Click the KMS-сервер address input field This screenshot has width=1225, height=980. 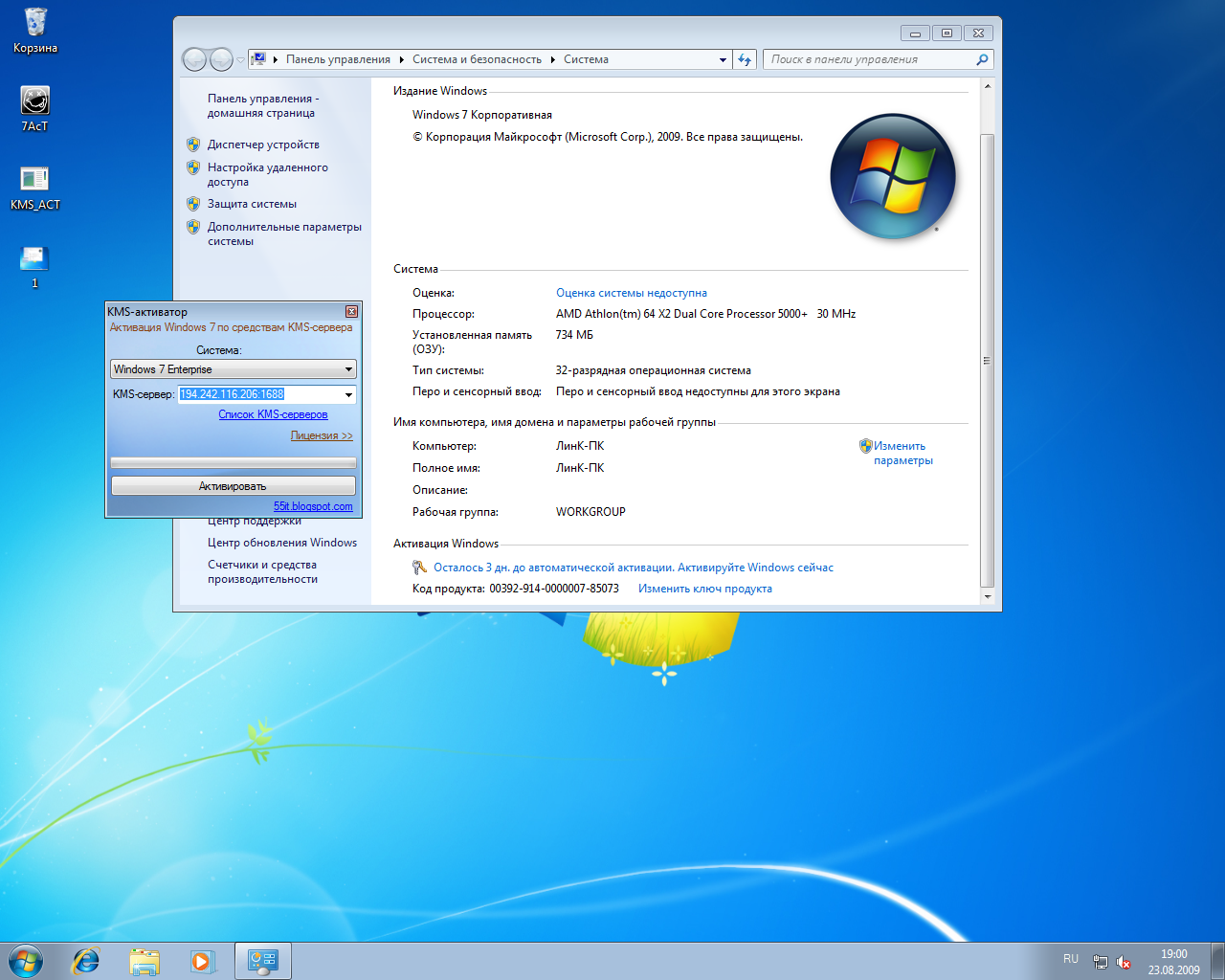258,394
